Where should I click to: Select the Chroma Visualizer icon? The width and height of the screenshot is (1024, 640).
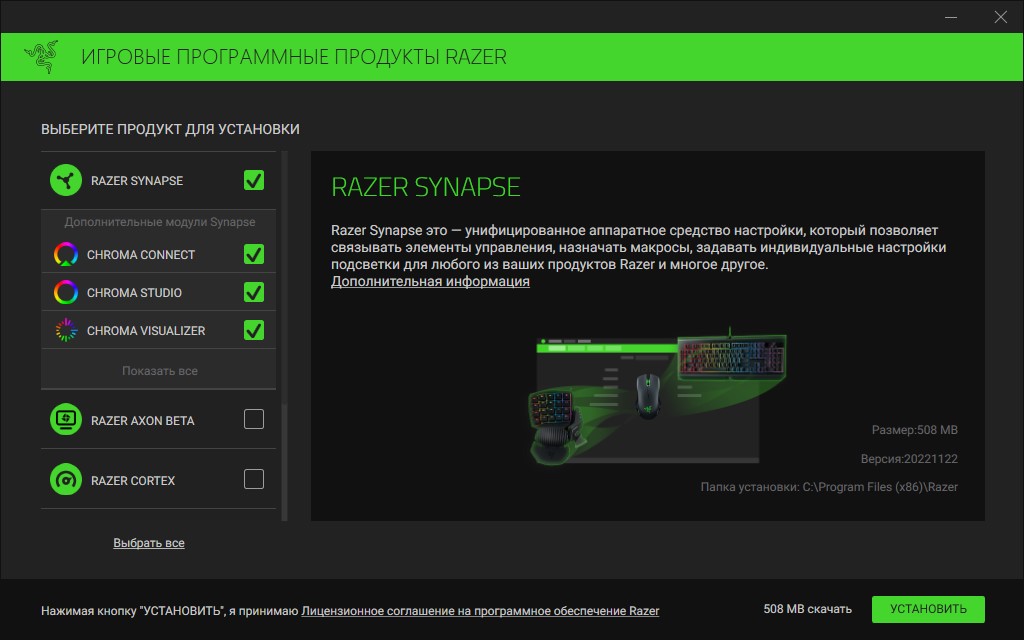[65, 330]
